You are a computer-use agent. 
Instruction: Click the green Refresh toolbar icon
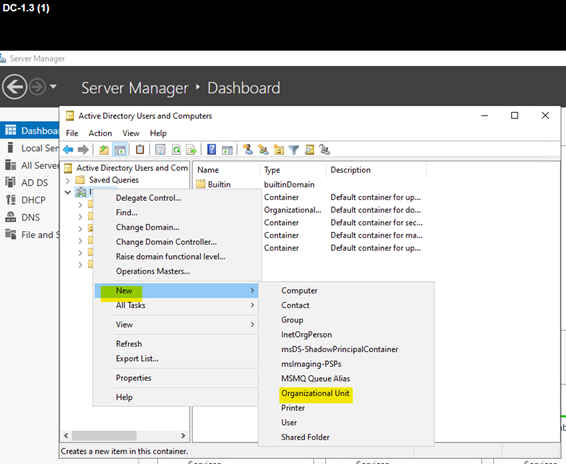coord(176,149)
